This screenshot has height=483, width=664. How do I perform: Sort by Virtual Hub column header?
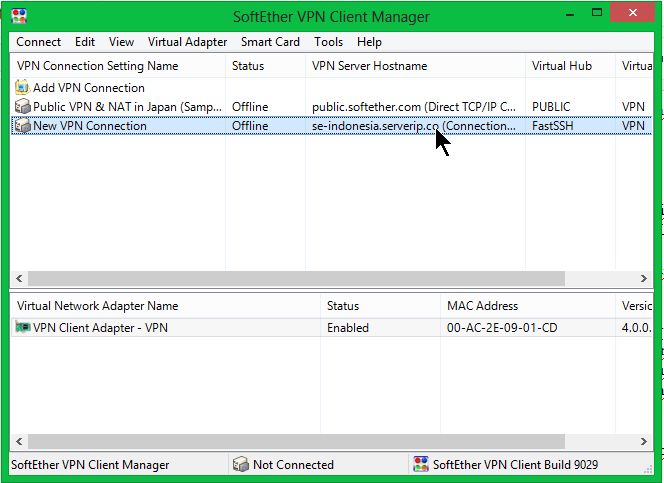pos(570,66)
